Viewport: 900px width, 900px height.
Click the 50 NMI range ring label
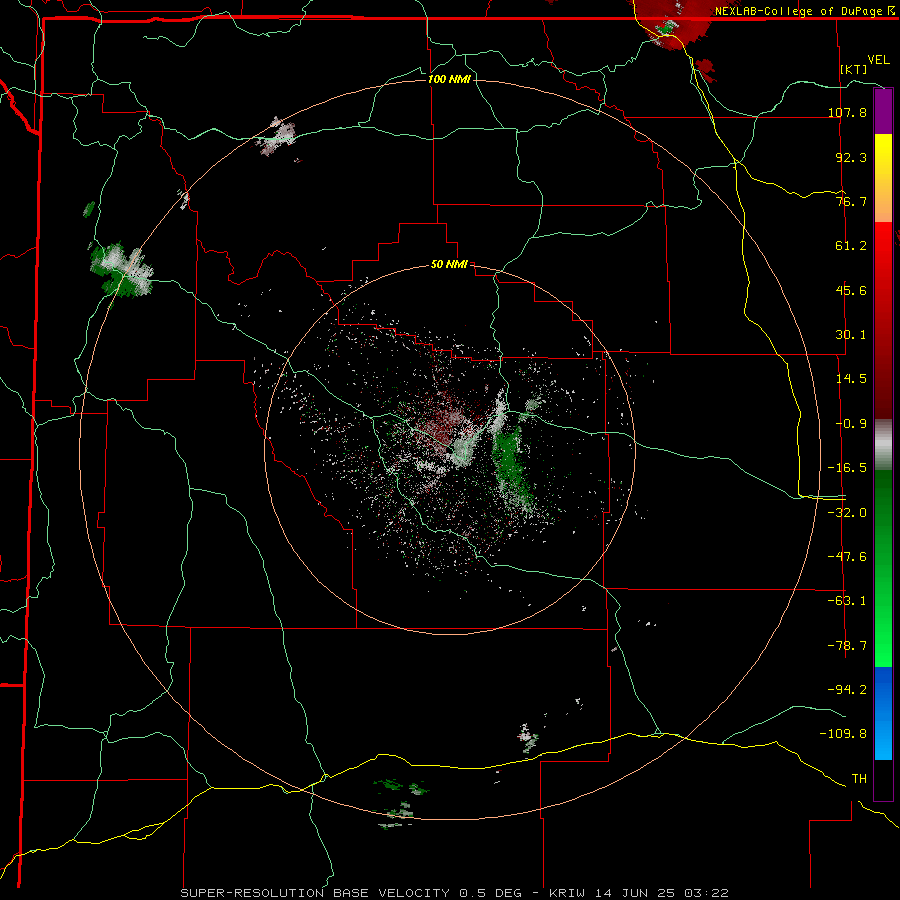coord(449,264)
